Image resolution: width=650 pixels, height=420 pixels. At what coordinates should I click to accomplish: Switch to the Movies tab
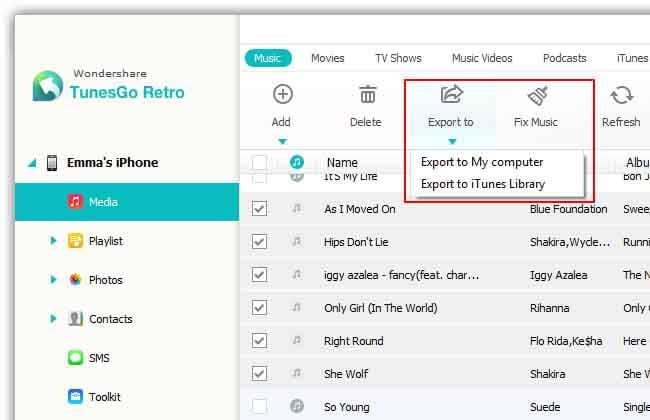coord(327,58)
